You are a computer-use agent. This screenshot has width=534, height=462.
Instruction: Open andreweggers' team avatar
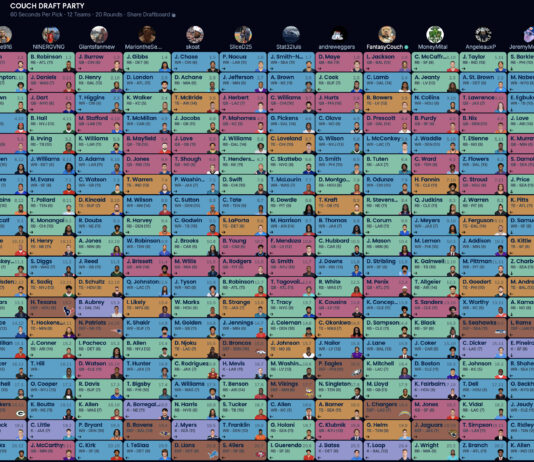pyautogui.click(x=339, y=35)
